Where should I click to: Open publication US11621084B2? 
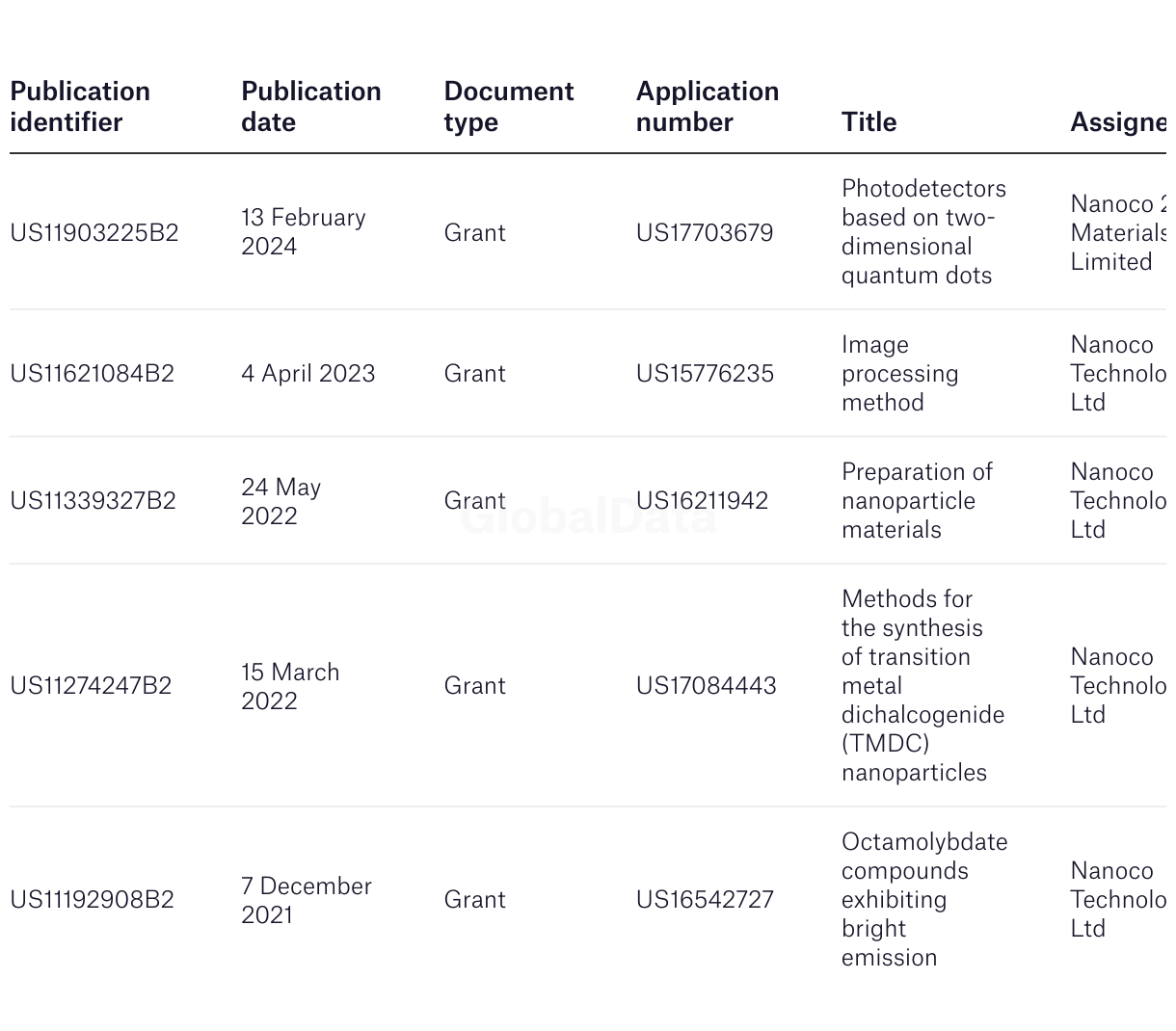coord(92,374)
